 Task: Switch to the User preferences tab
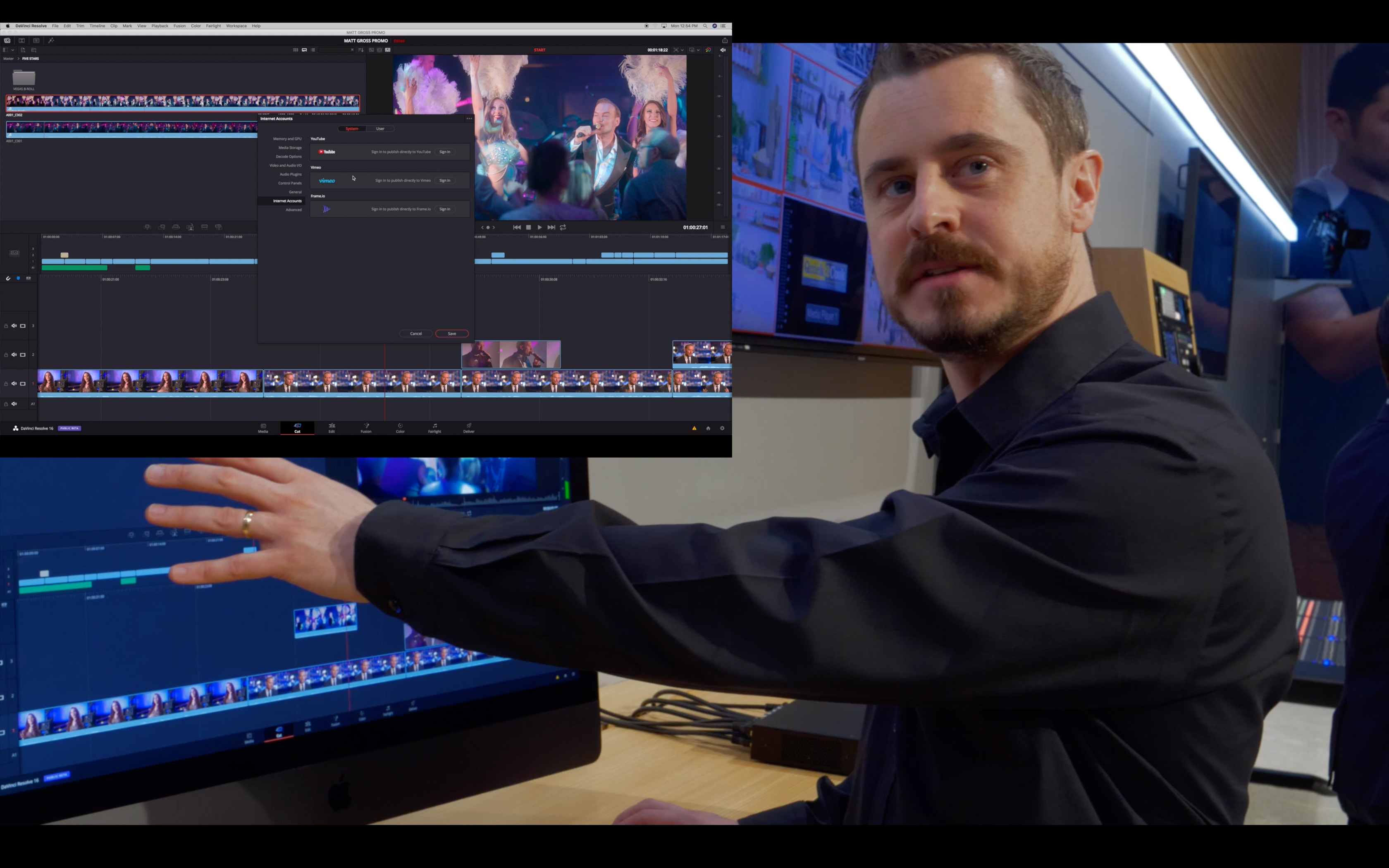coord(380,129)
